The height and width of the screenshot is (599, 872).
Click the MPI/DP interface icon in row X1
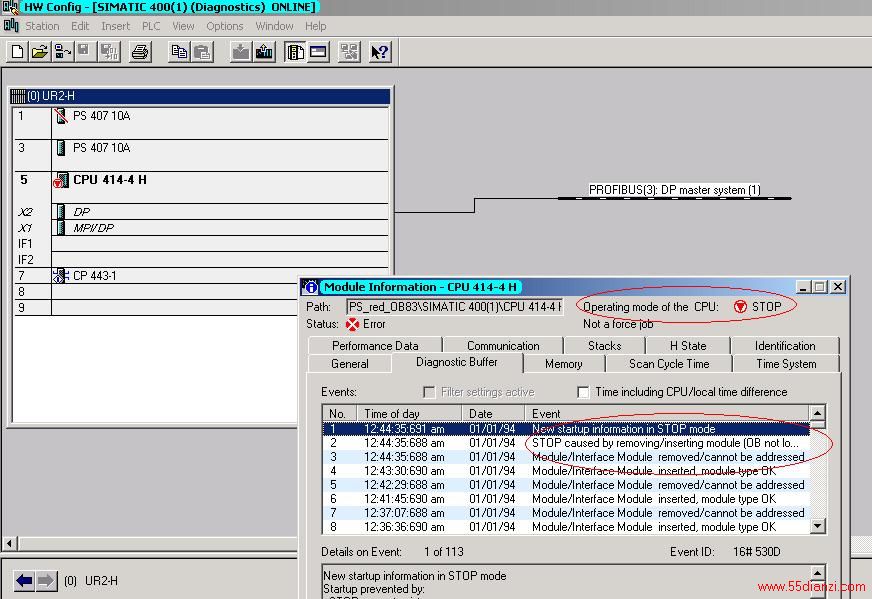click(x=61, y=228)
